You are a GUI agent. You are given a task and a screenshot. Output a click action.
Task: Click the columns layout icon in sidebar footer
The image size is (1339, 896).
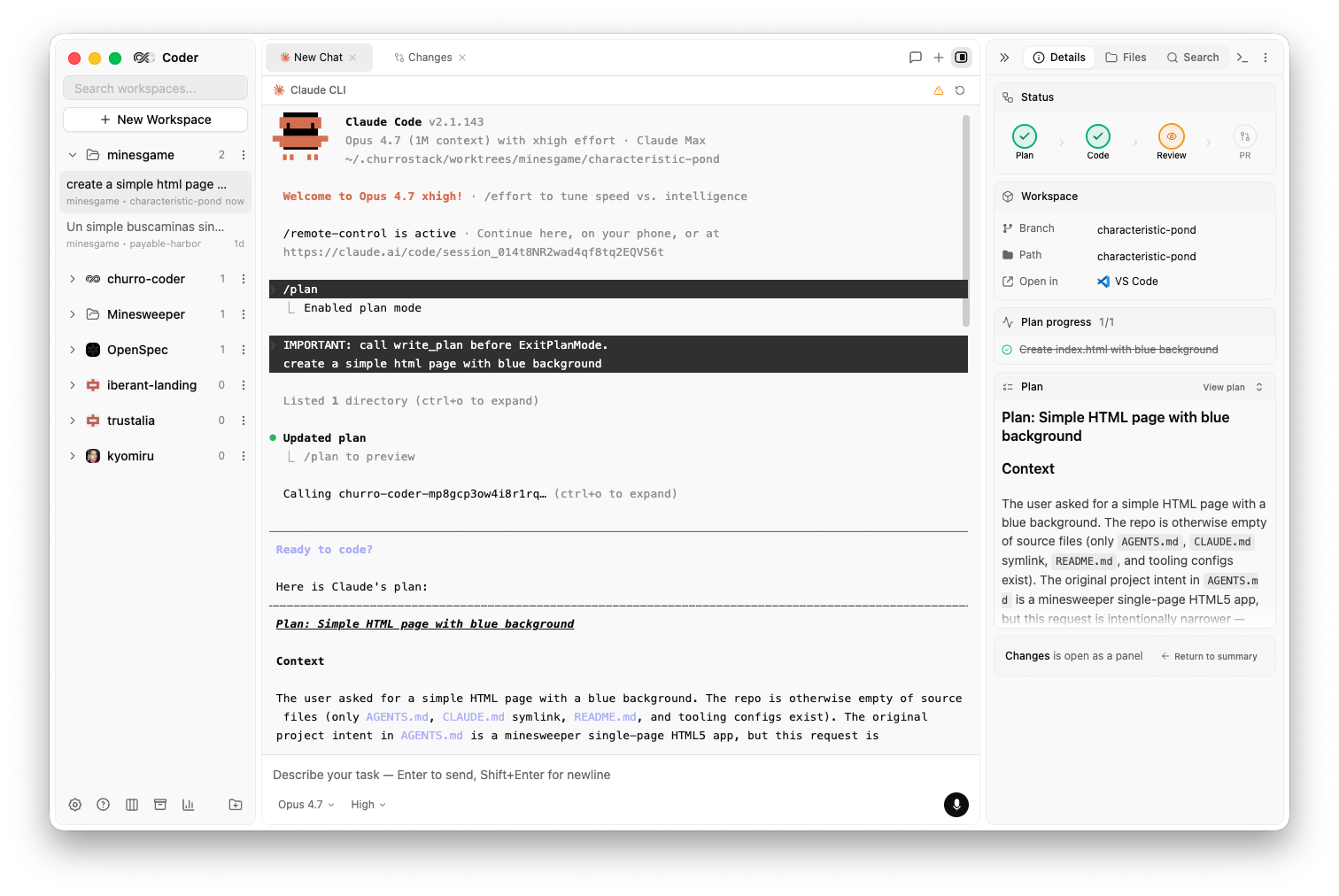pos(132,805)
